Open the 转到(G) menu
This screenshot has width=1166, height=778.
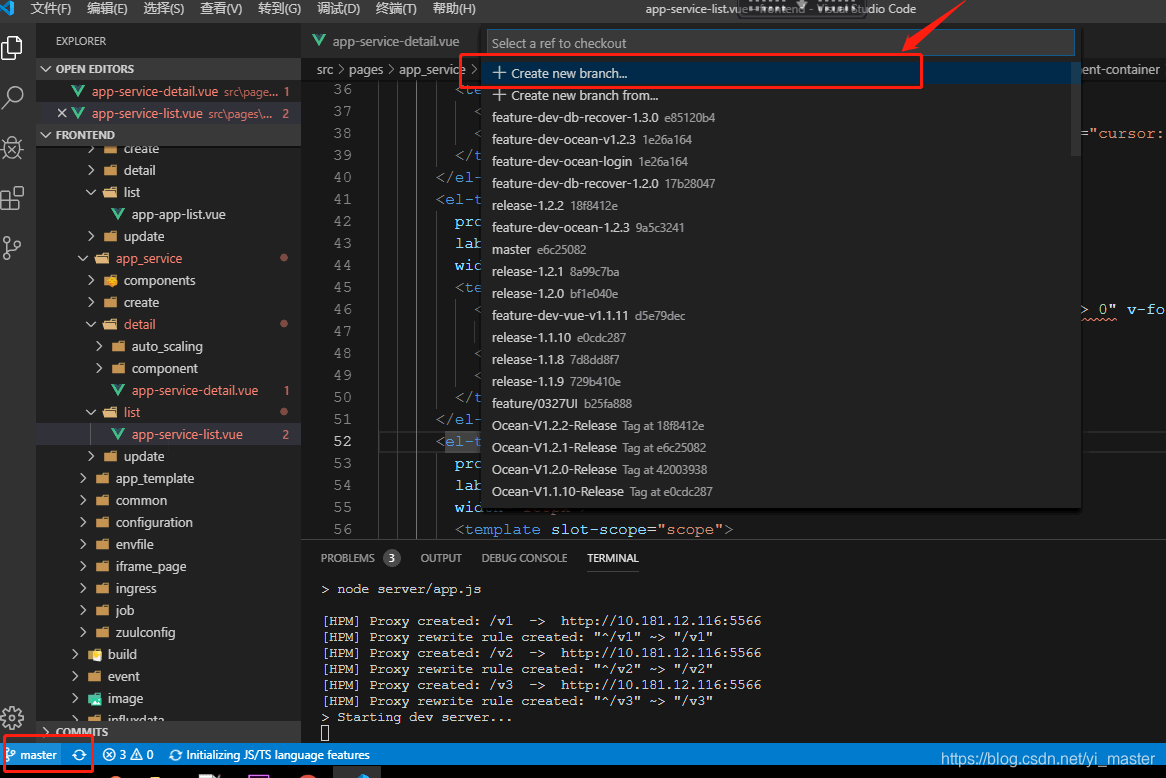(280, 9)
